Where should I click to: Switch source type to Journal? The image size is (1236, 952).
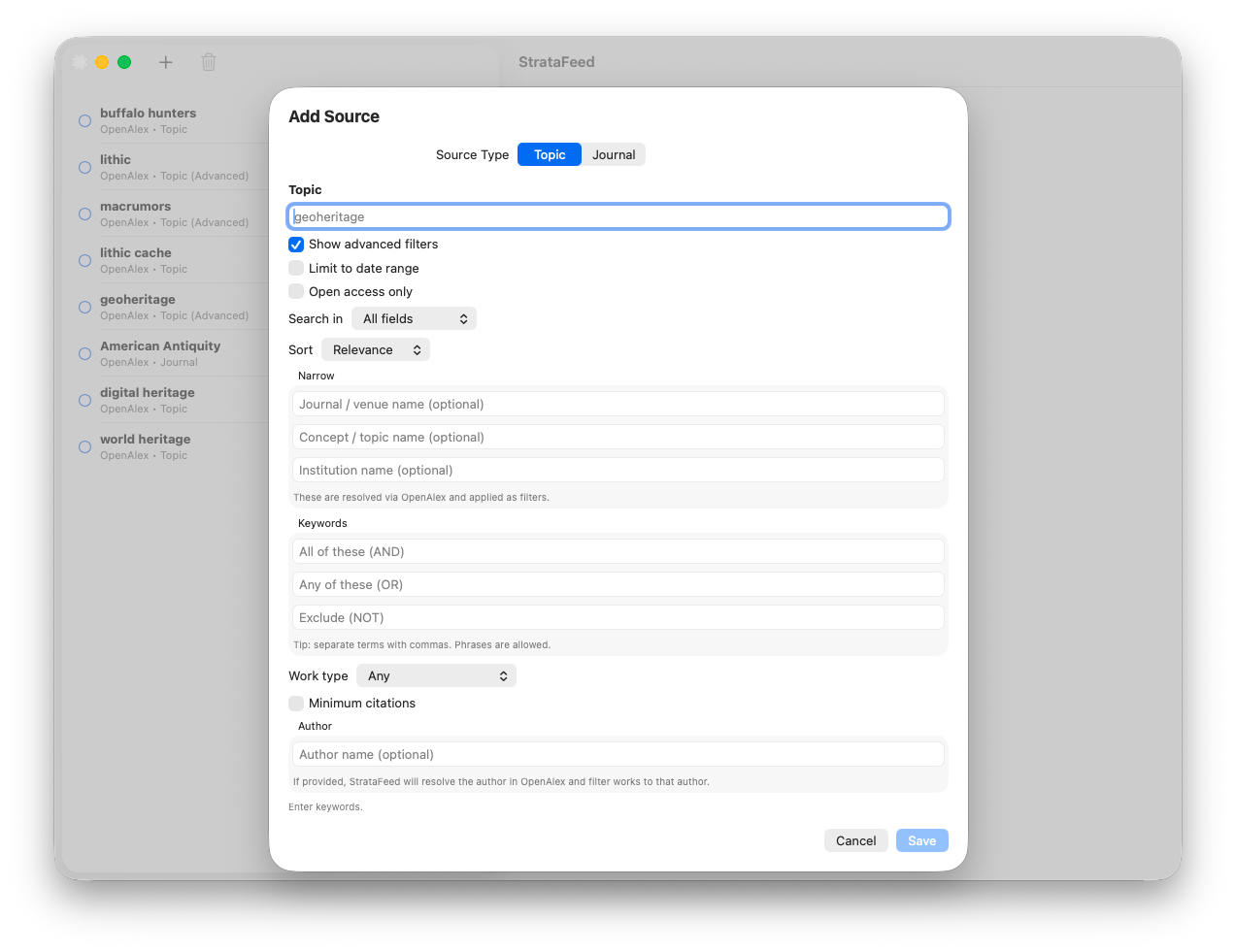613,153
